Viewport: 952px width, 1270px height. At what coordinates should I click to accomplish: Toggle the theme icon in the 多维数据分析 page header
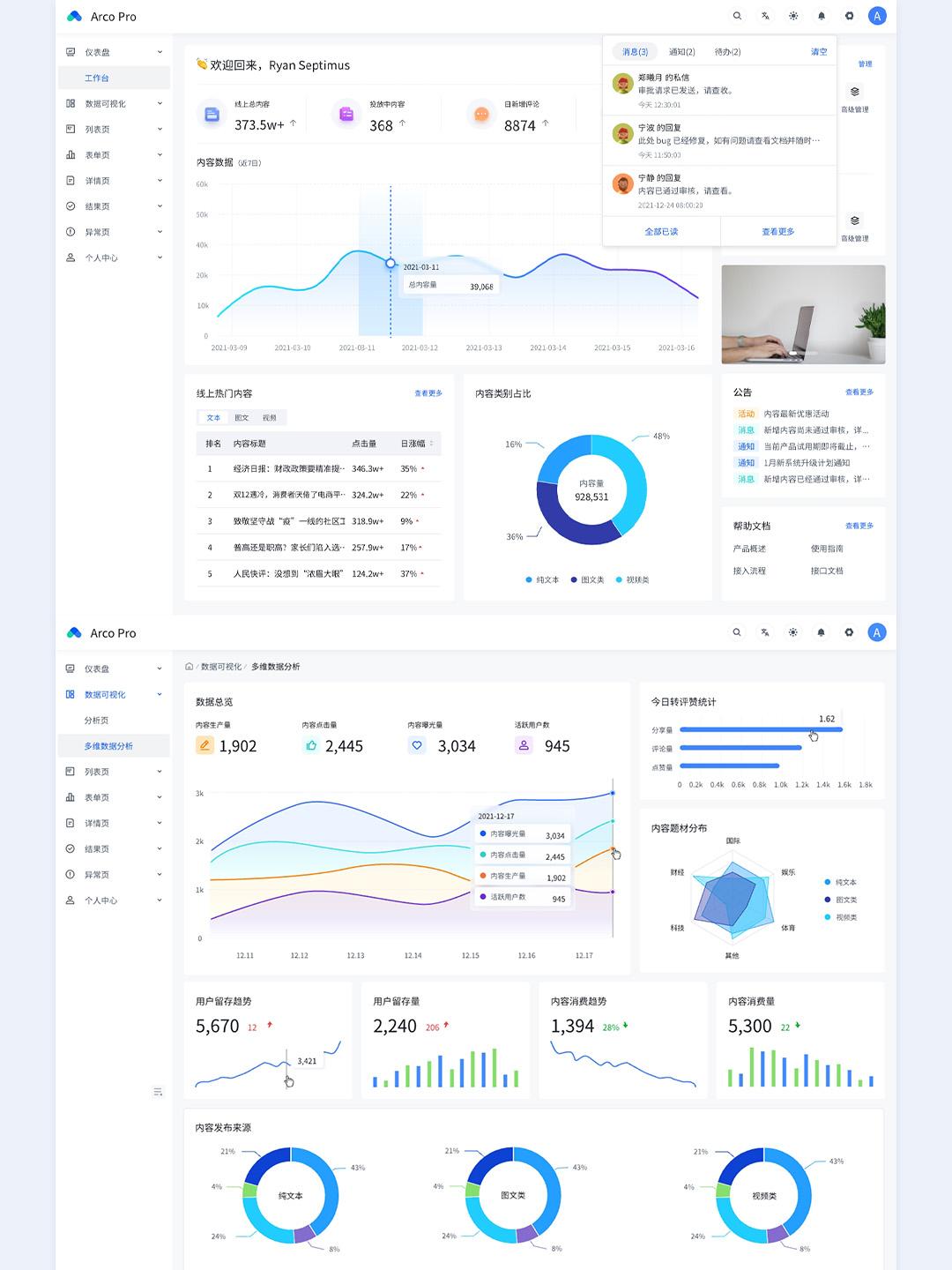(793, 632)
